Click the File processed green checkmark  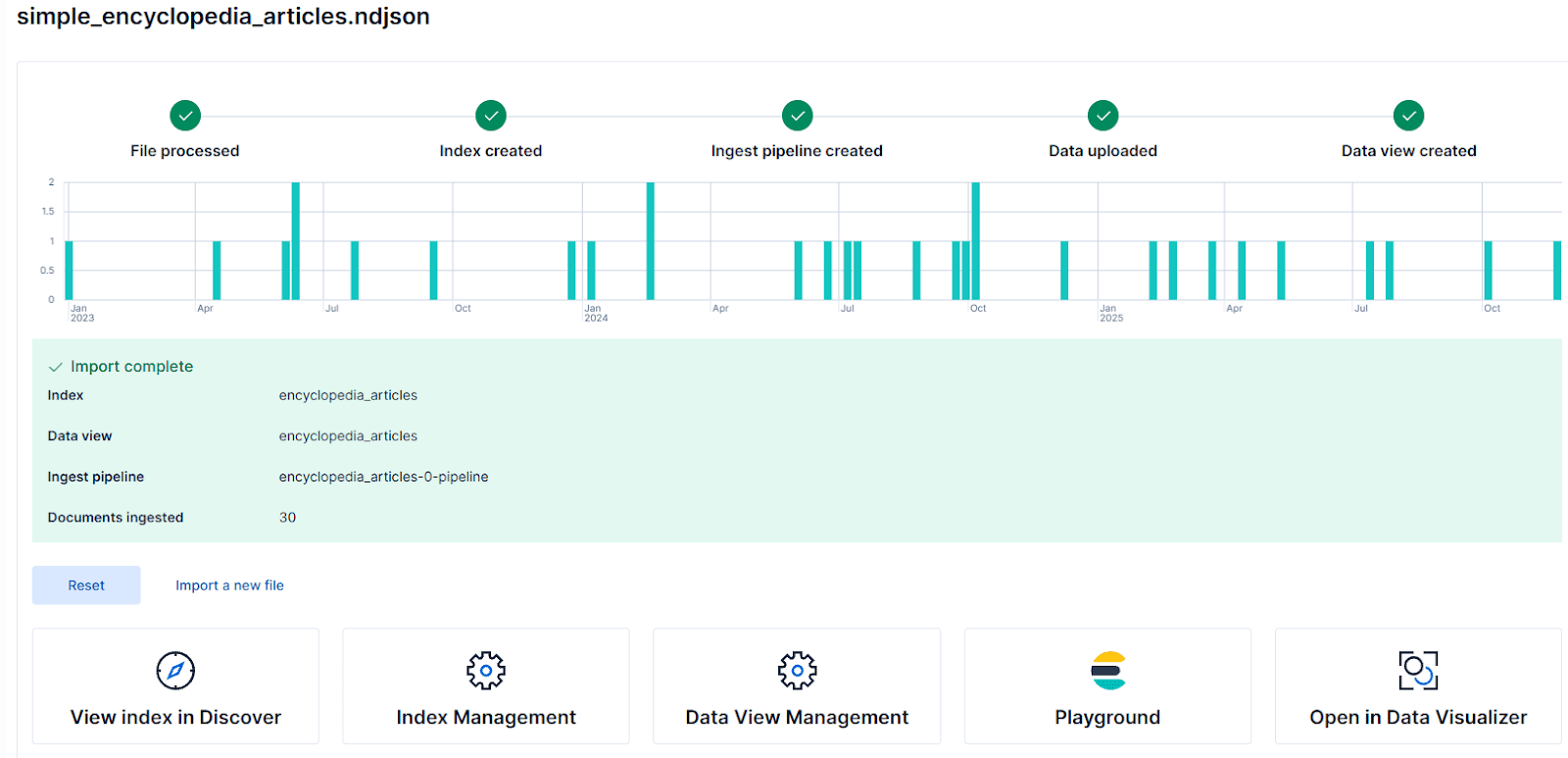pos(185,116)
